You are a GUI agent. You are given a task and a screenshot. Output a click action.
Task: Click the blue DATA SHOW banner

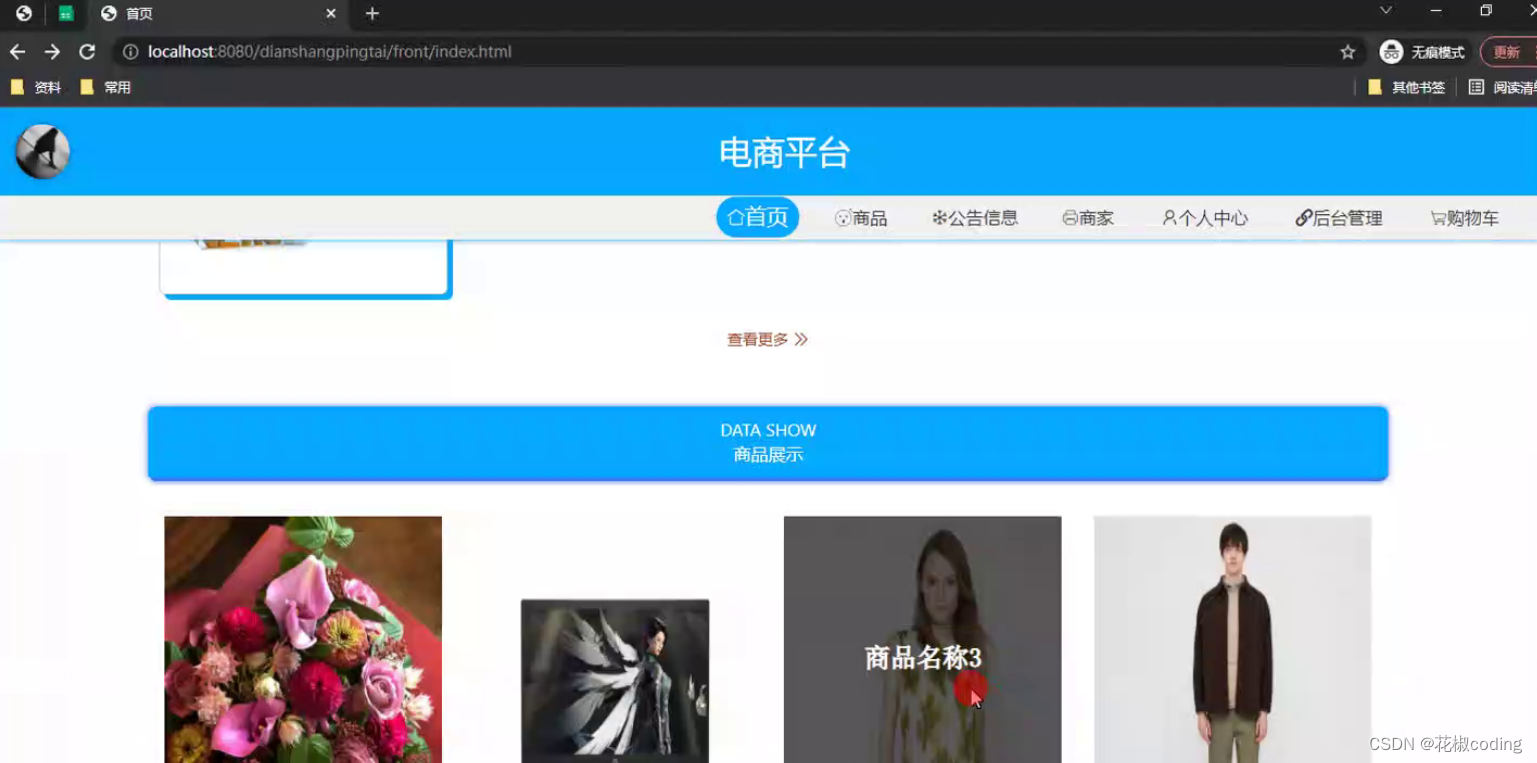click(x=767, y=443)
